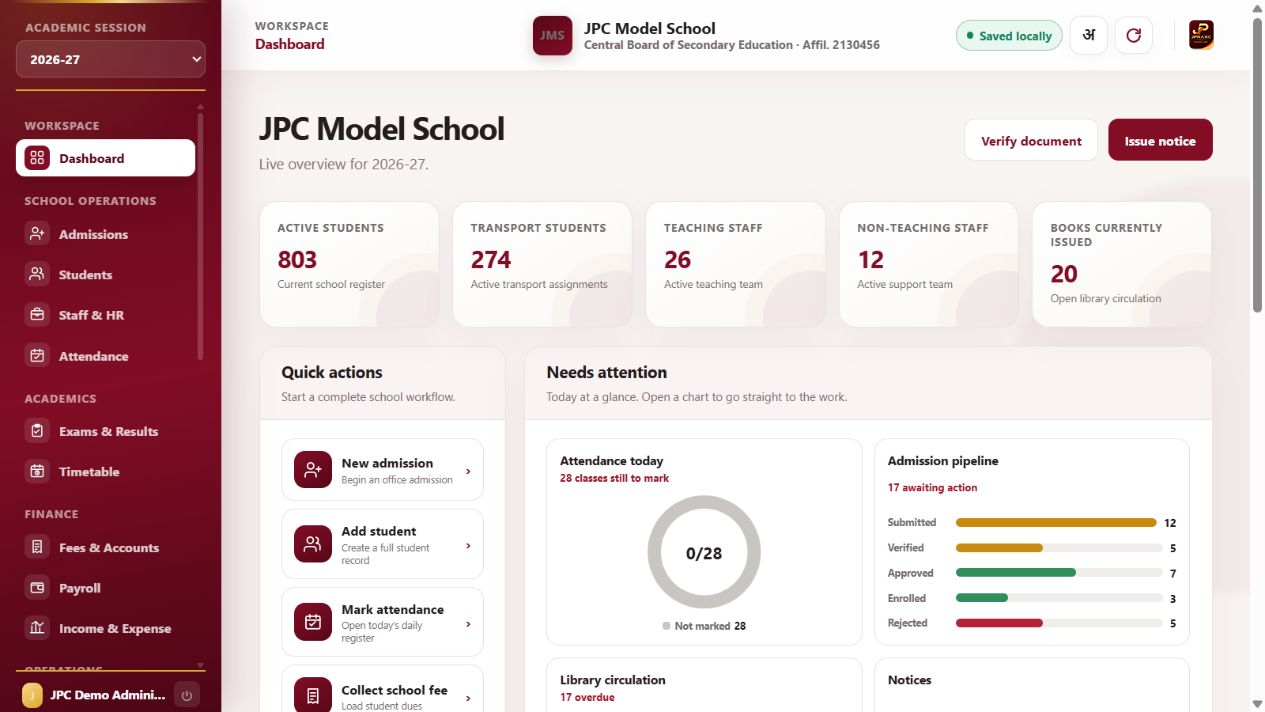Click the Students people icon in sidebar
The image size is (1265, 712).
point(37,274)
